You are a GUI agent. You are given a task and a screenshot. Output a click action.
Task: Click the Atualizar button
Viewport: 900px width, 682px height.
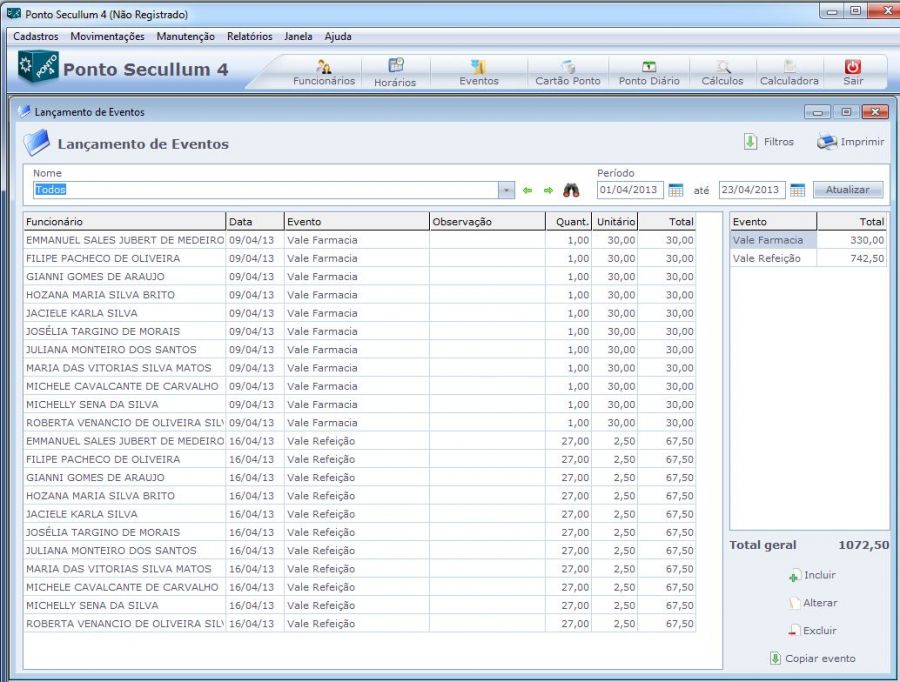pyautogui.click(x=850, y=189)
